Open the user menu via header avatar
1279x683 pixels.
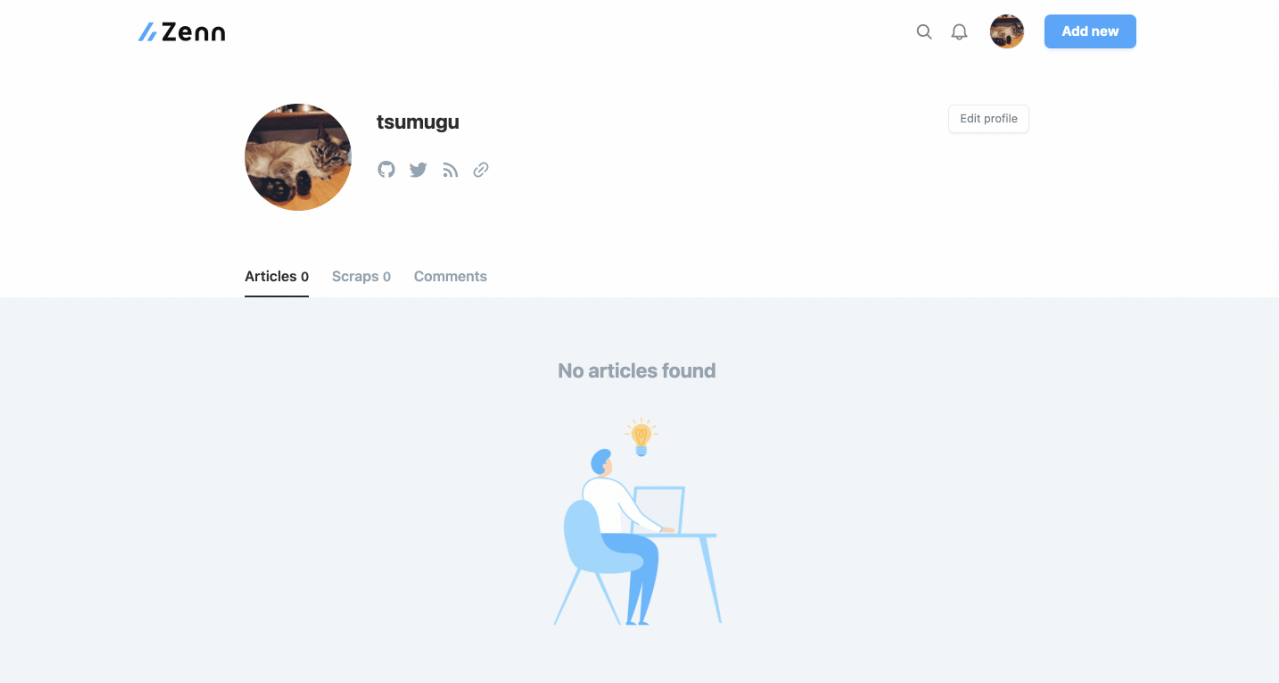click(x=1007, y=32)
